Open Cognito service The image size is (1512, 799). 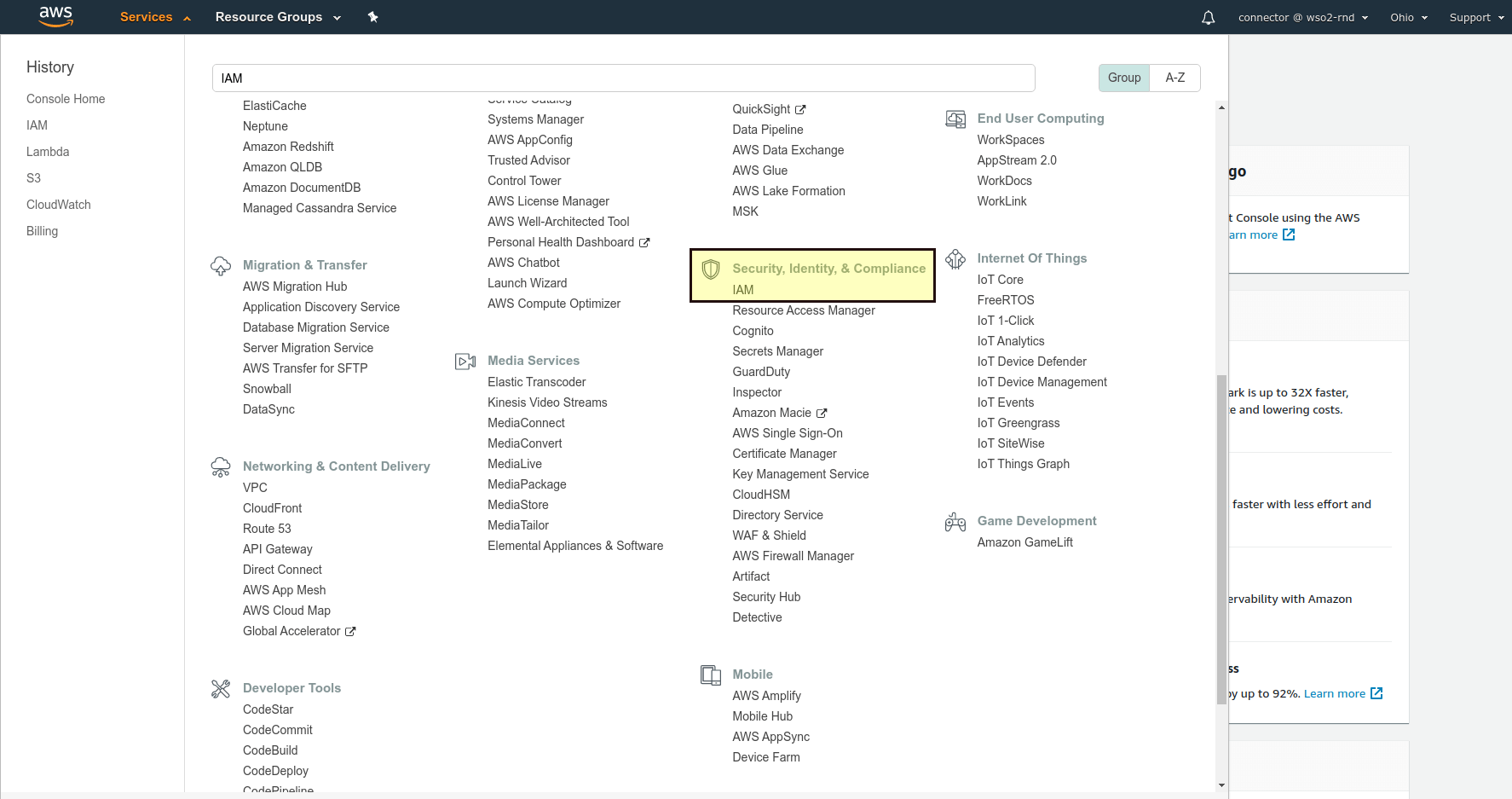(x=753, y=331)
